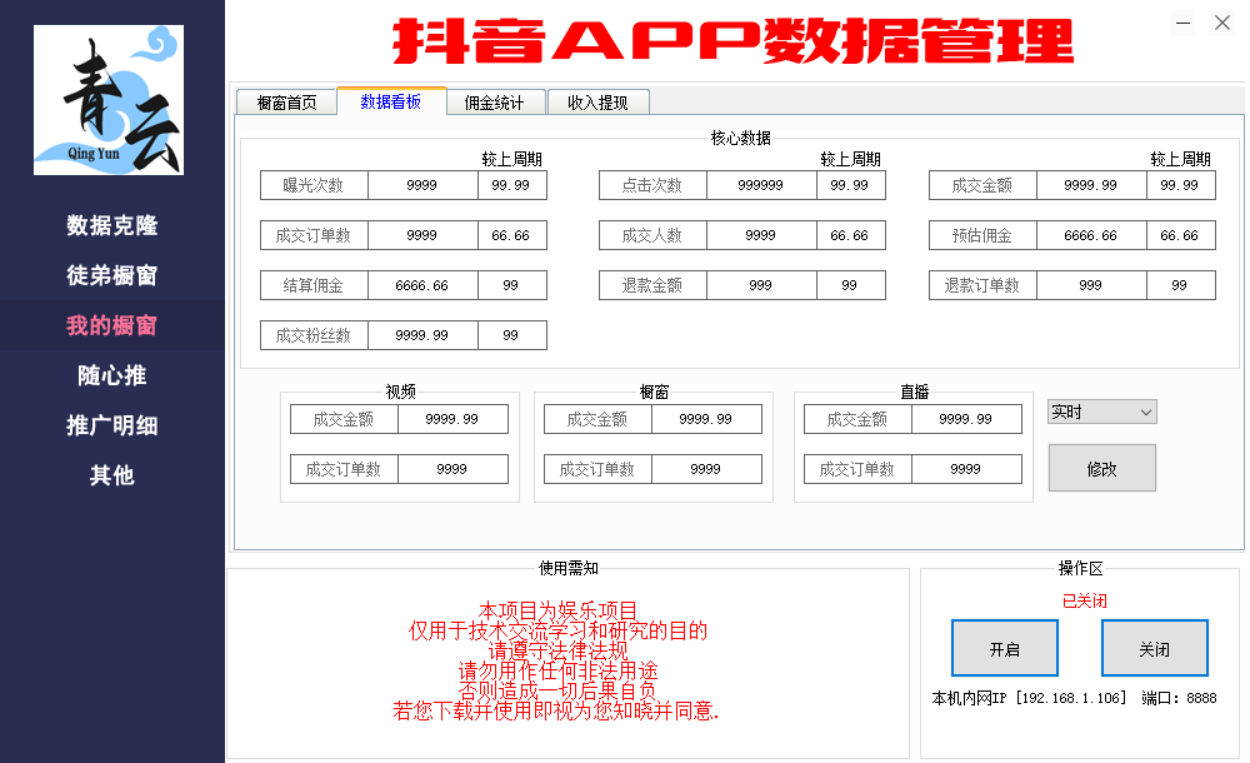Viewport: 1250px width, 763px height.
Task: Edit the 结算佣金 value field
Action: click(x=422, y=285)
